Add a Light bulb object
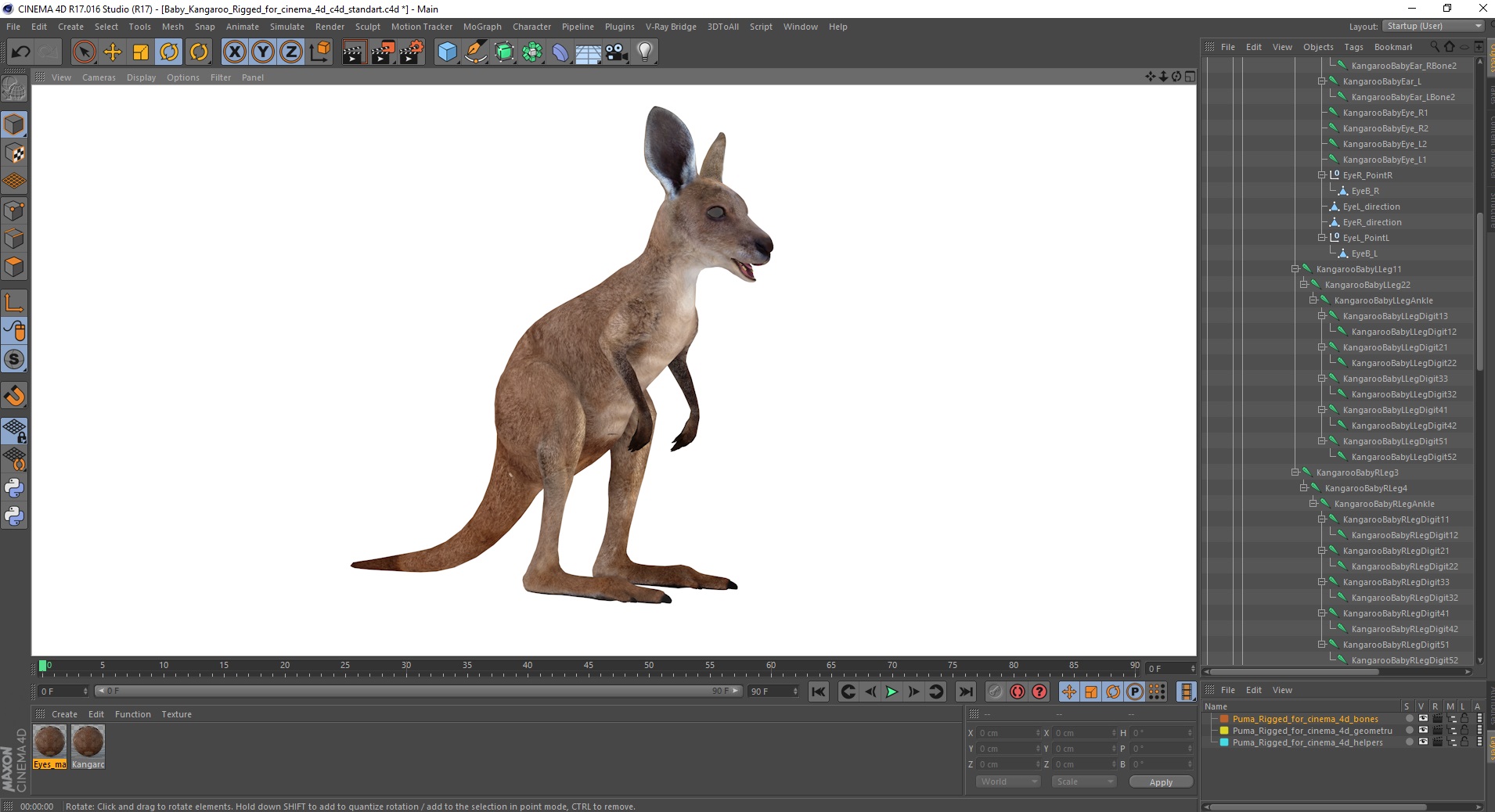 point(645,52)
